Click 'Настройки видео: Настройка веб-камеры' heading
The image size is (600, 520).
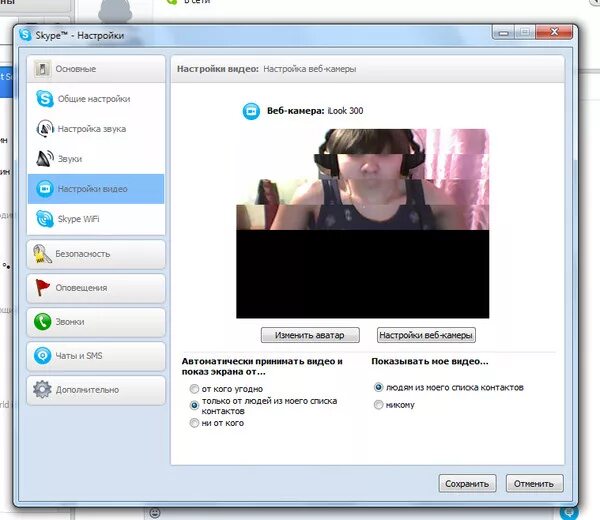pos(266,69)
